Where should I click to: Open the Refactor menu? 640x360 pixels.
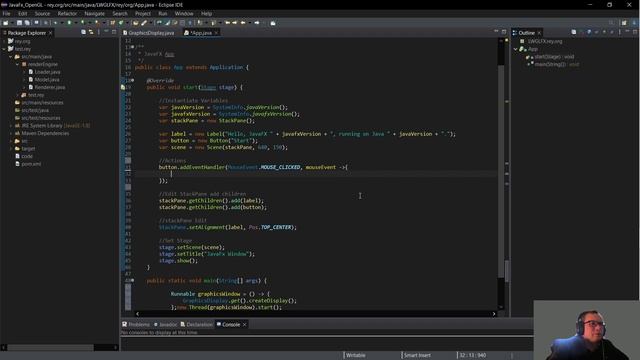pyautogui.click(x=67, y=13)
